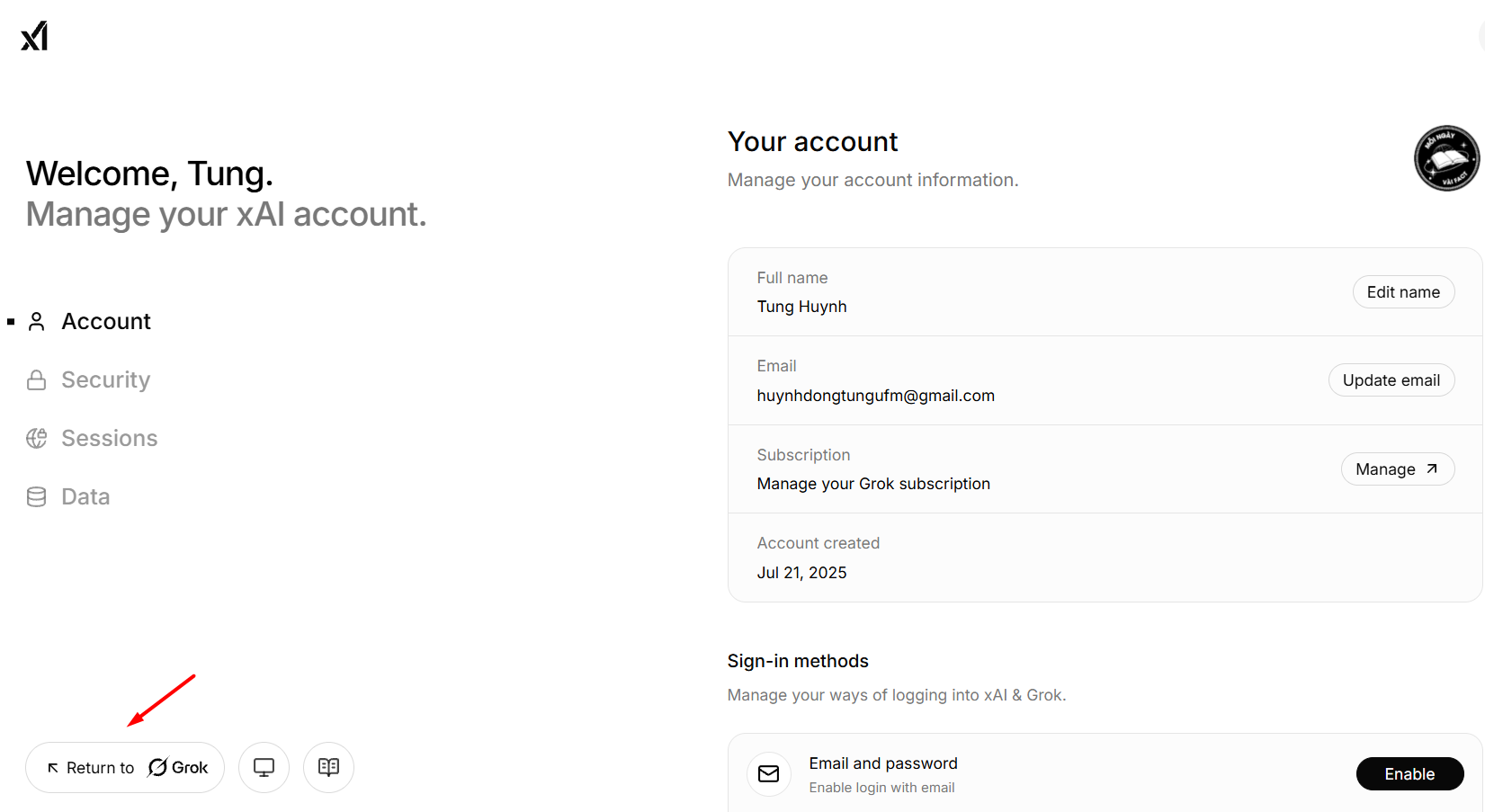Open the Data section
Screen dimensions: 1485x812
68,496
